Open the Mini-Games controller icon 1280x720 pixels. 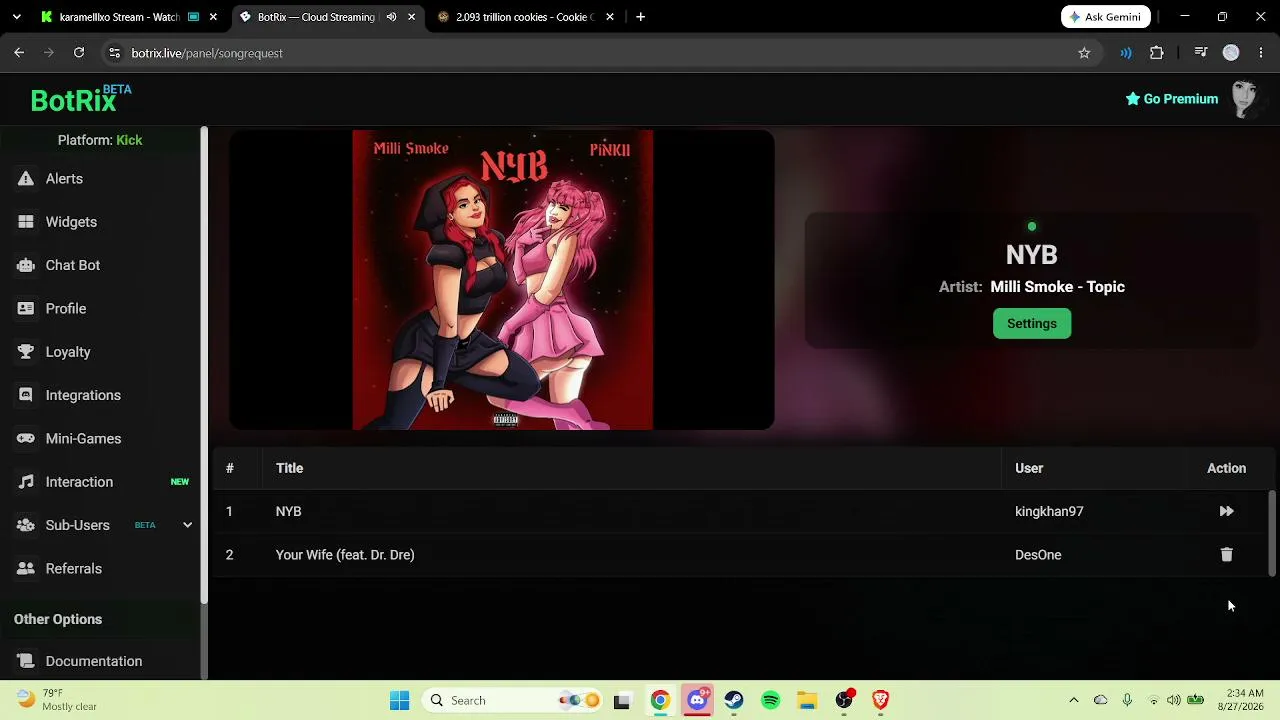tap(26, 439)
